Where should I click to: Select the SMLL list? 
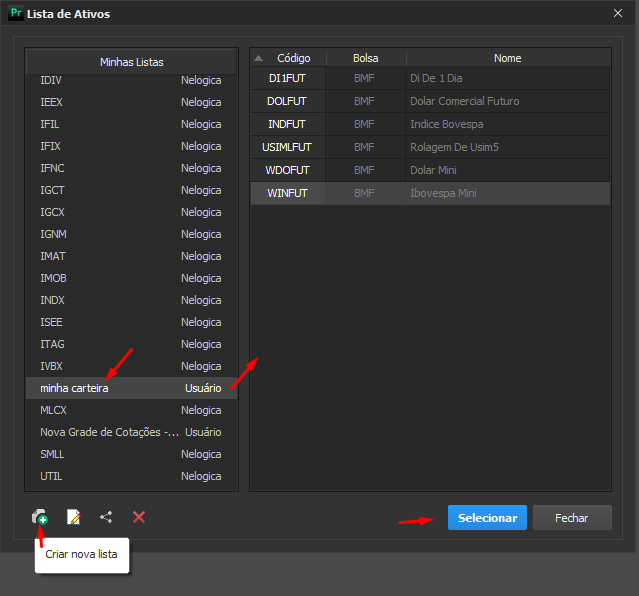coord(131,455)
